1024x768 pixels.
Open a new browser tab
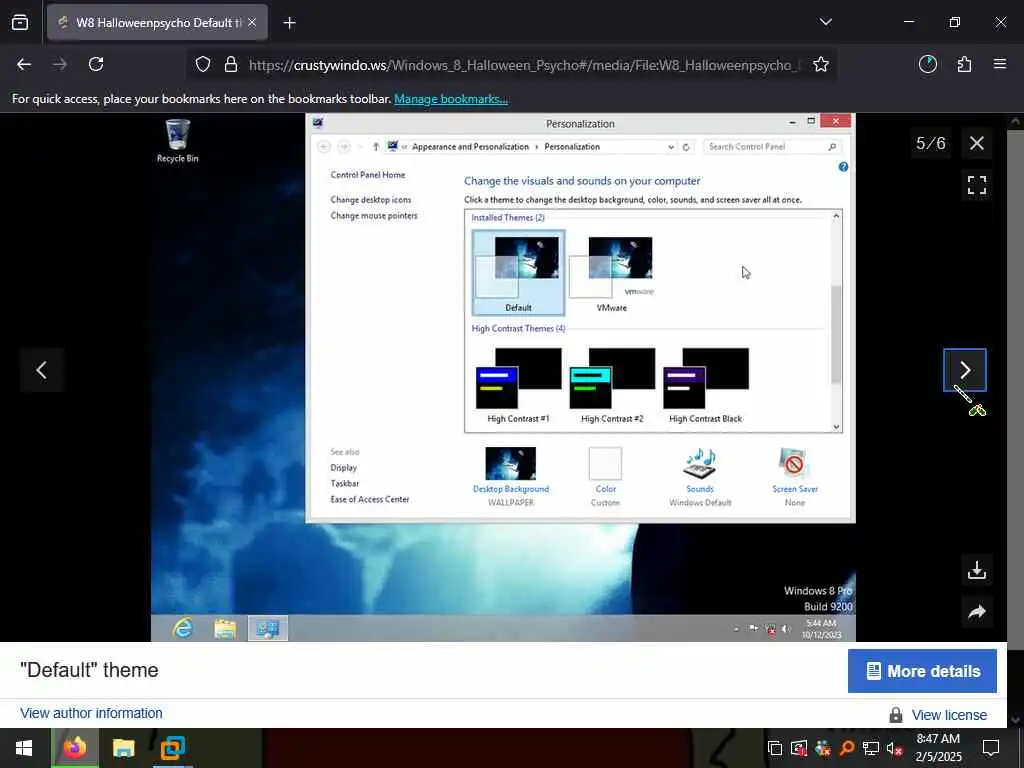click(x=289, y=23)
